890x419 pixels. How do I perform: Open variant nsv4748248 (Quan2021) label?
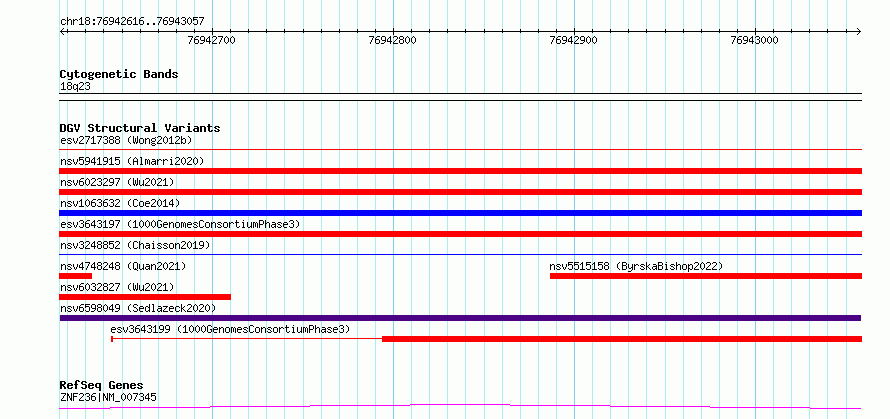tap(123, 266)
